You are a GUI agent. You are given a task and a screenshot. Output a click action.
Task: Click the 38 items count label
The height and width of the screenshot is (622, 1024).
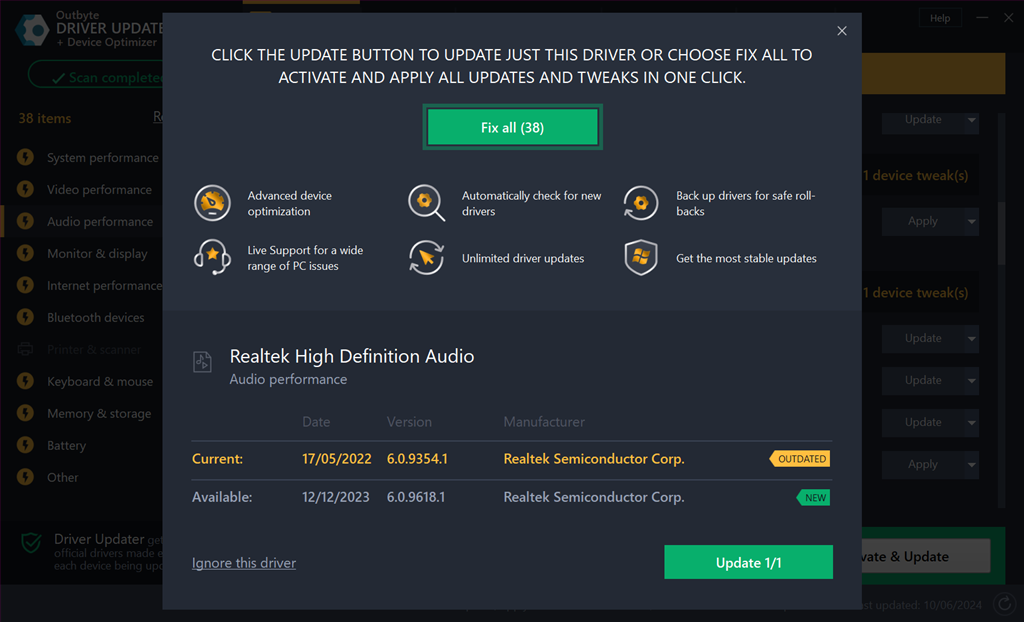tap(44, 118)
